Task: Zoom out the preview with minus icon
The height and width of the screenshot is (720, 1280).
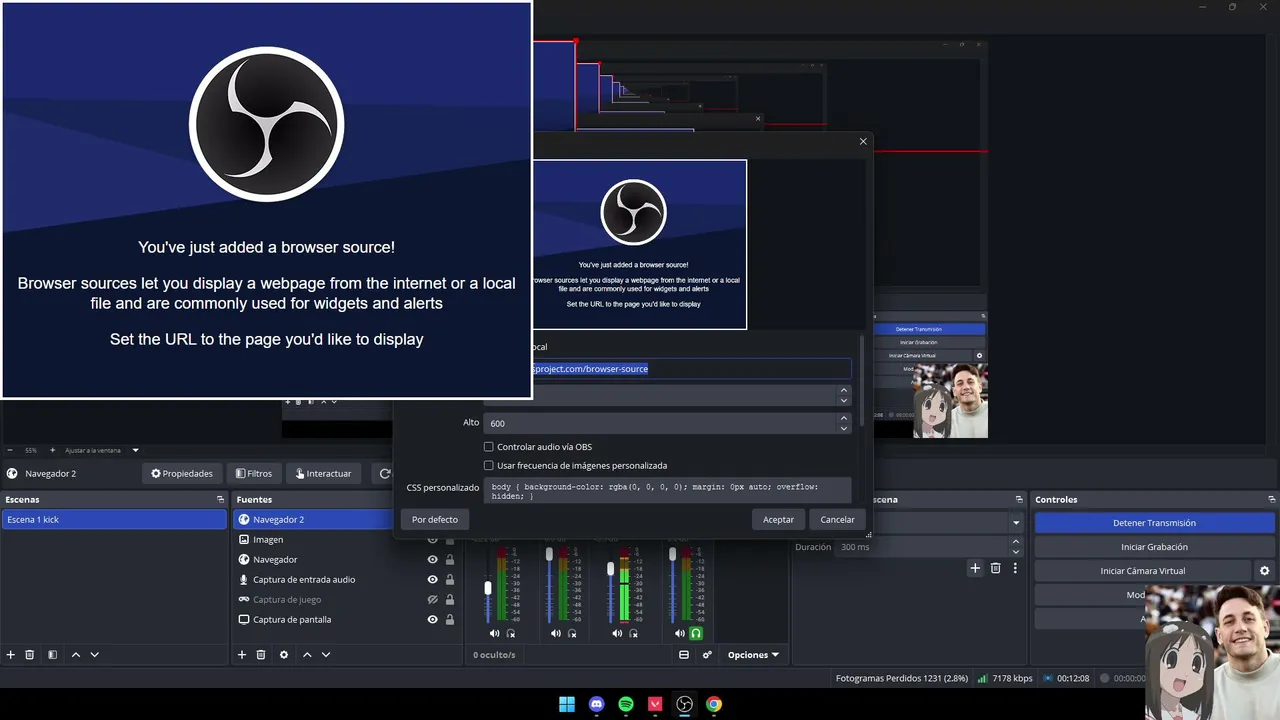Action: [x=10, y=450]
